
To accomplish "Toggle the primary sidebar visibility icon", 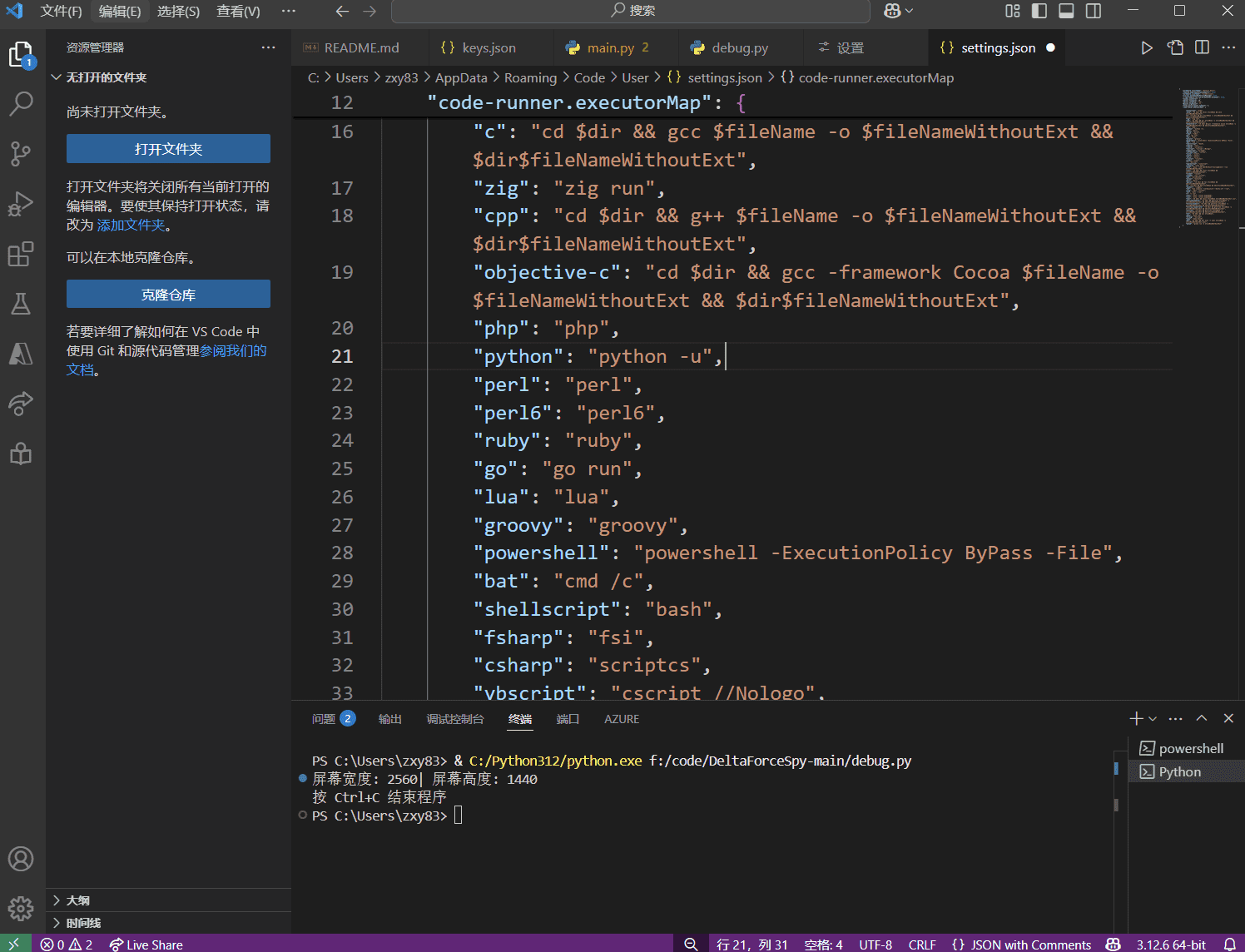I will [x=1039, y=11].
